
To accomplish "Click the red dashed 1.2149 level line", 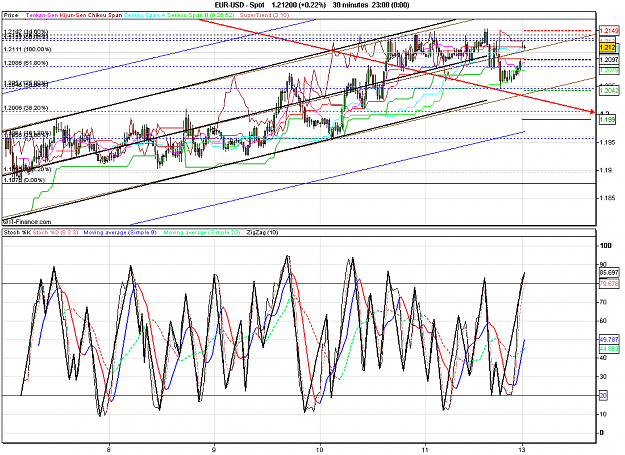I will pos(557,30).
